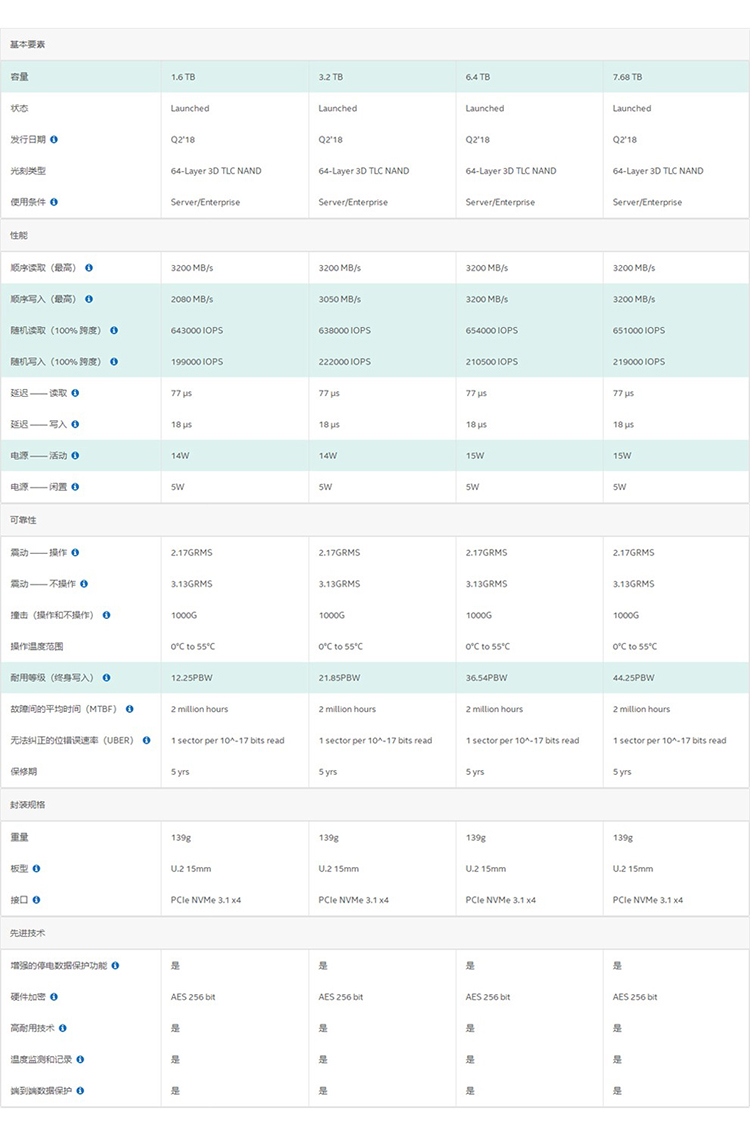750x1136 pixels.
Task: Click the 199000 IOPS value
Action: (x=197, y=362)
